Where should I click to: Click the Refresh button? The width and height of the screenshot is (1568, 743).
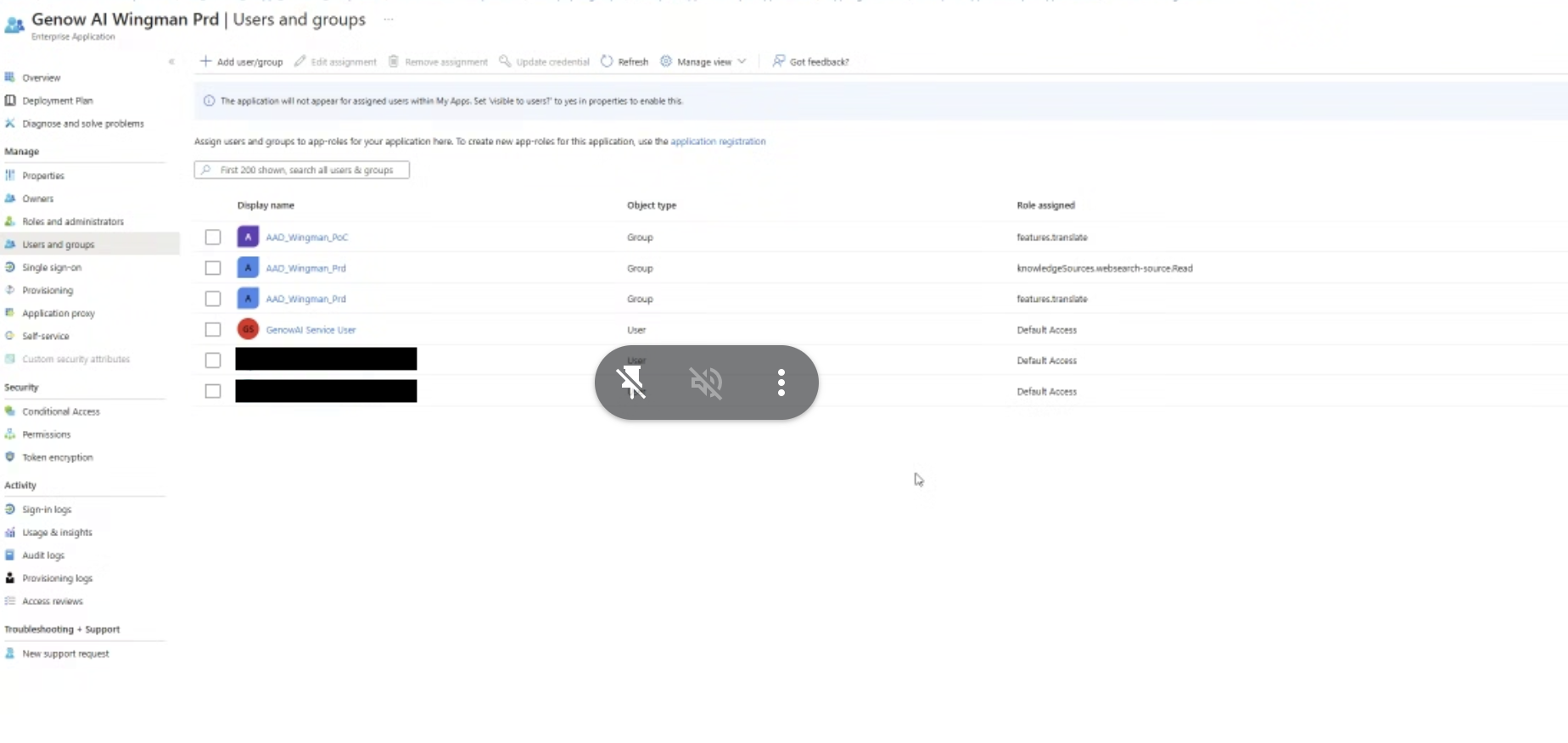click(x=624, y=62)
